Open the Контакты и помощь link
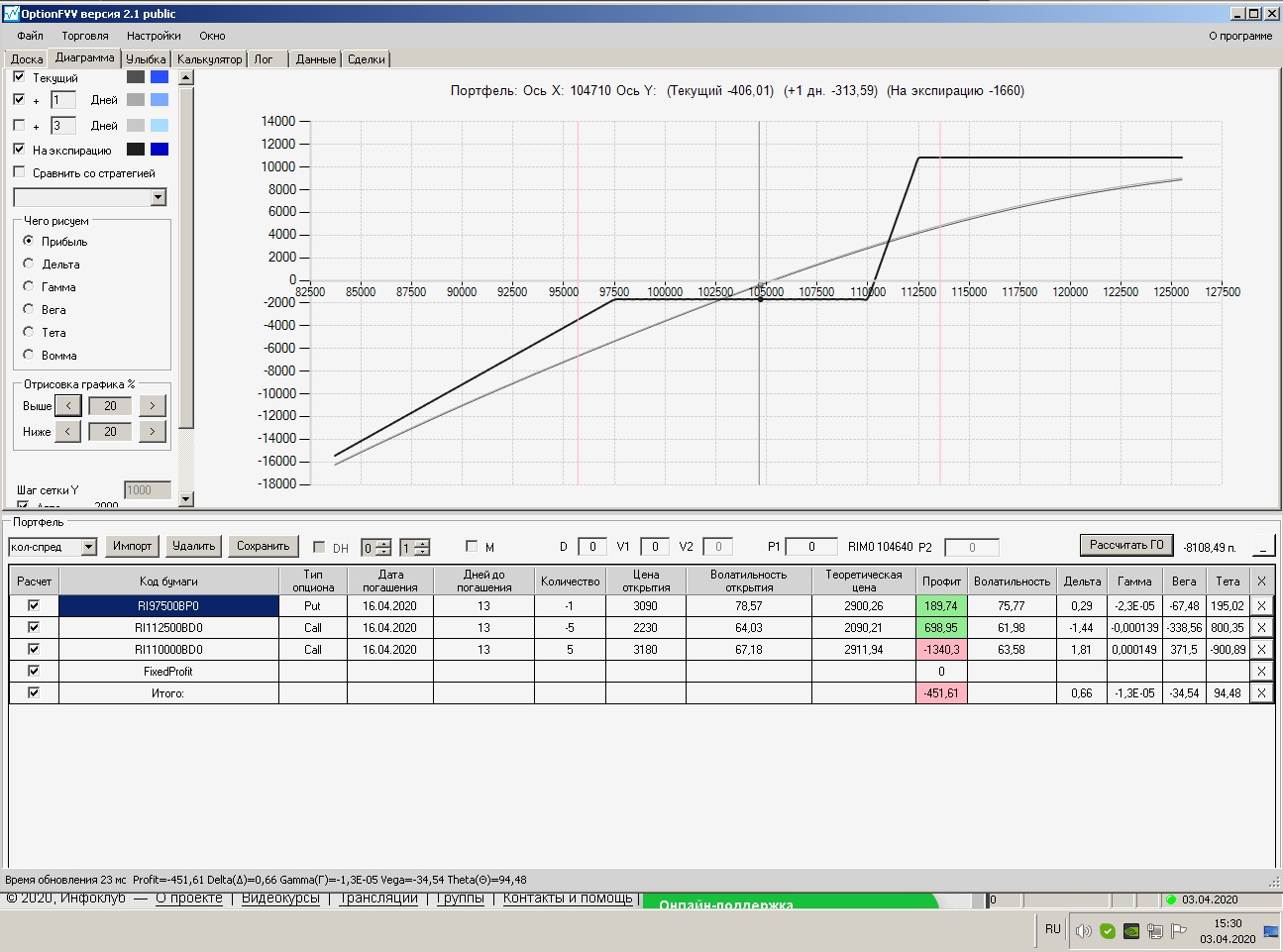The image size is (1283, 952). (x=568, y=899)
